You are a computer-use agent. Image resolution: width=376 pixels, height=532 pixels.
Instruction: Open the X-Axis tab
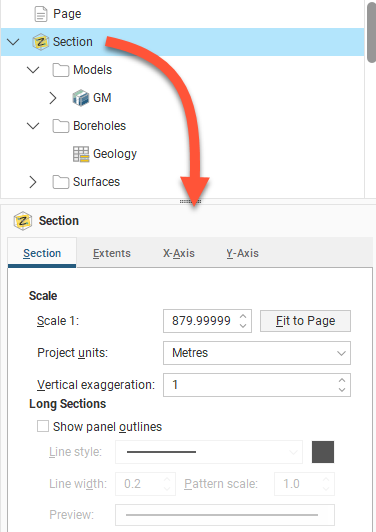(x=179, y=253)
